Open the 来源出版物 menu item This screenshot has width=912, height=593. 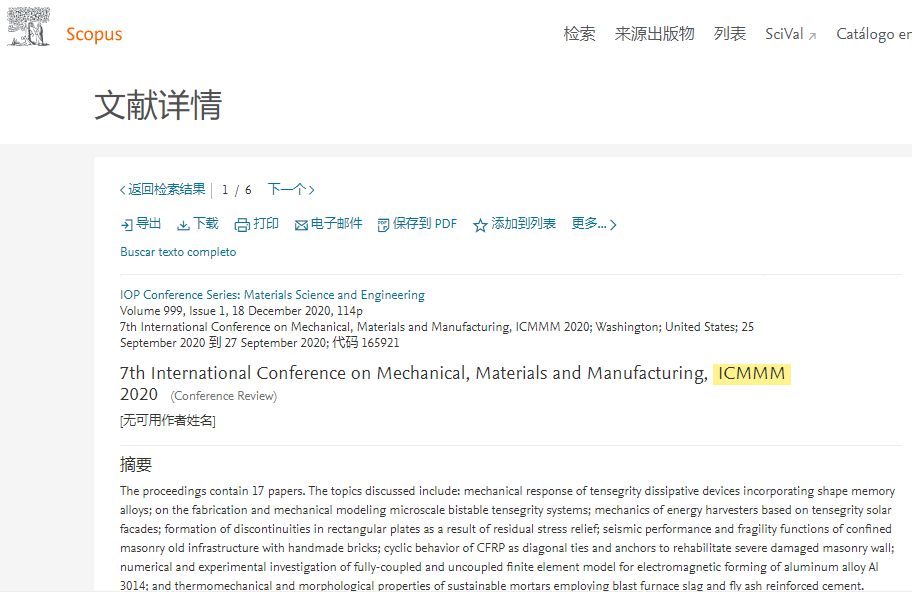coord(654,34)
